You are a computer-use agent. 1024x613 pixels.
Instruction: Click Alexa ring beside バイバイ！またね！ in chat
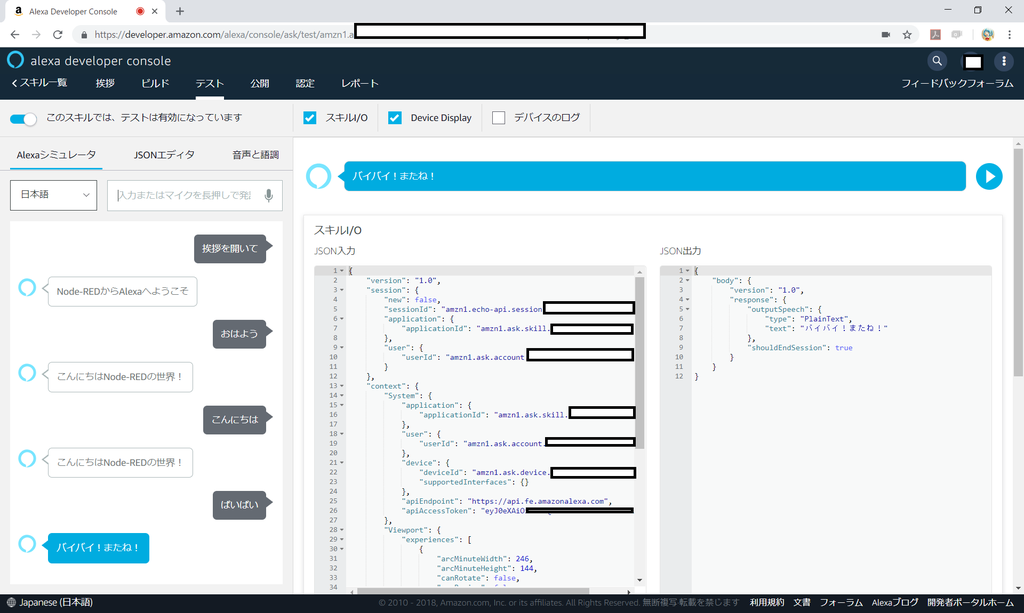[x=27, y=543]
